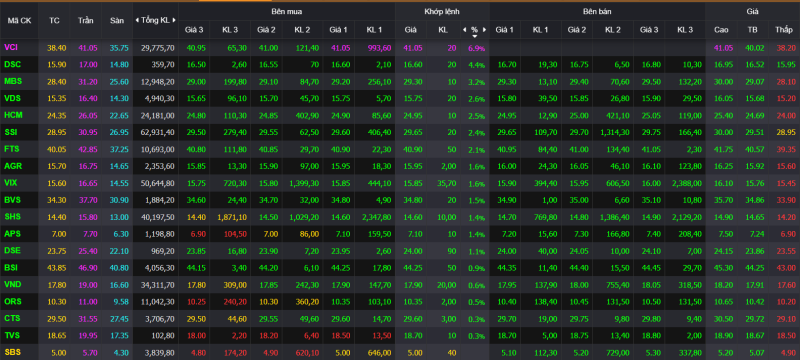Open SBS stock symbol
The image size is (800, 360).
point(12,352)
